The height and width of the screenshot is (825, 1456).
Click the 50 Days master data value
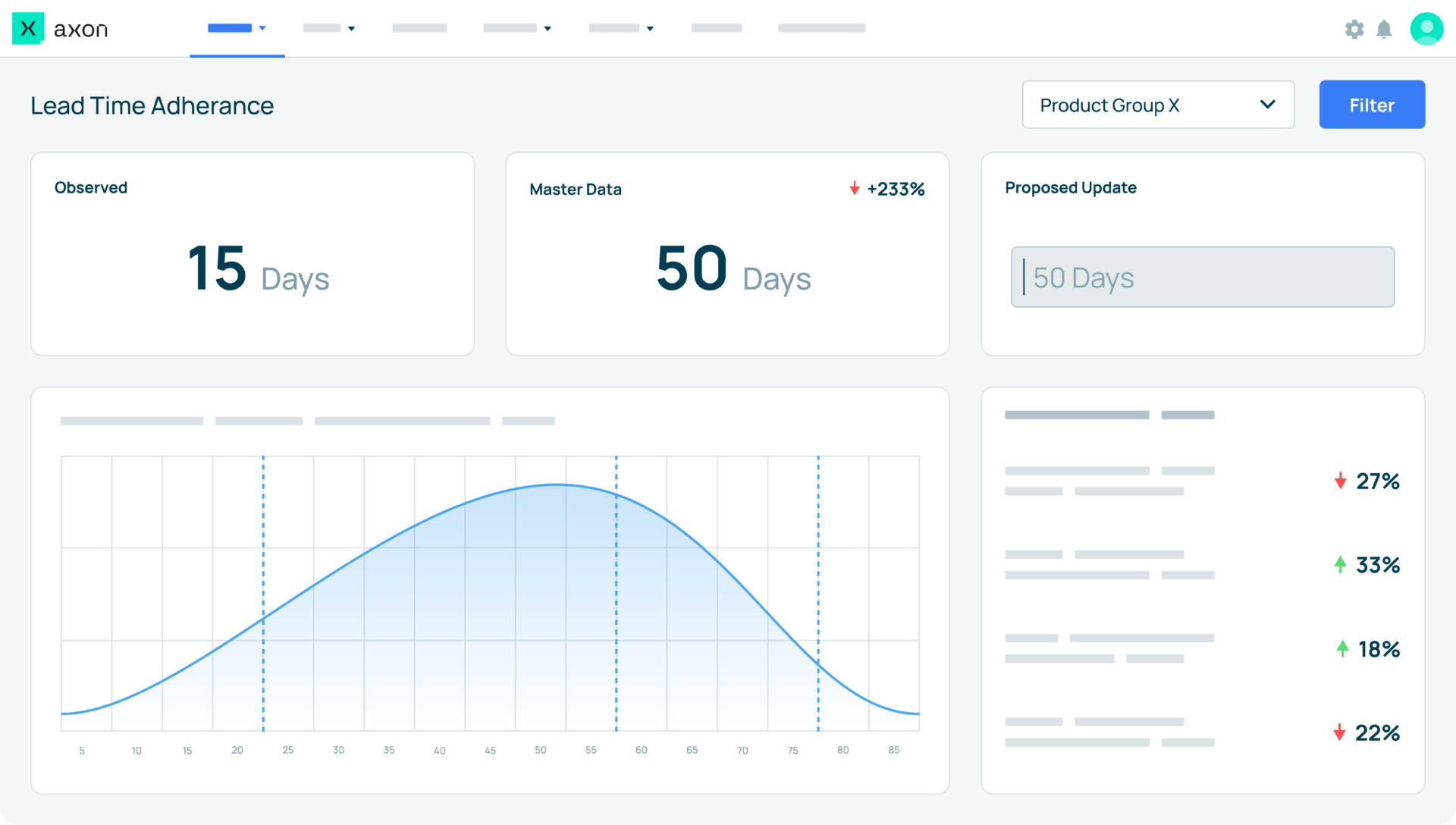click(733, 268)
